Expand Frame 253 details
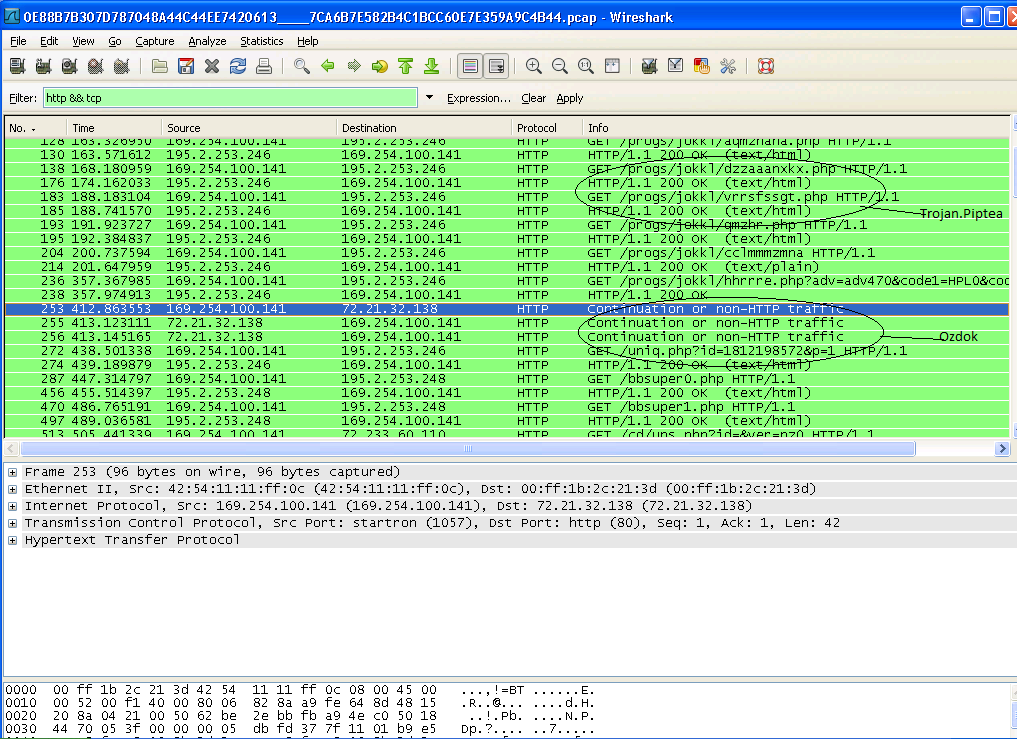The image size is (1017, 739). pos(12,472)
